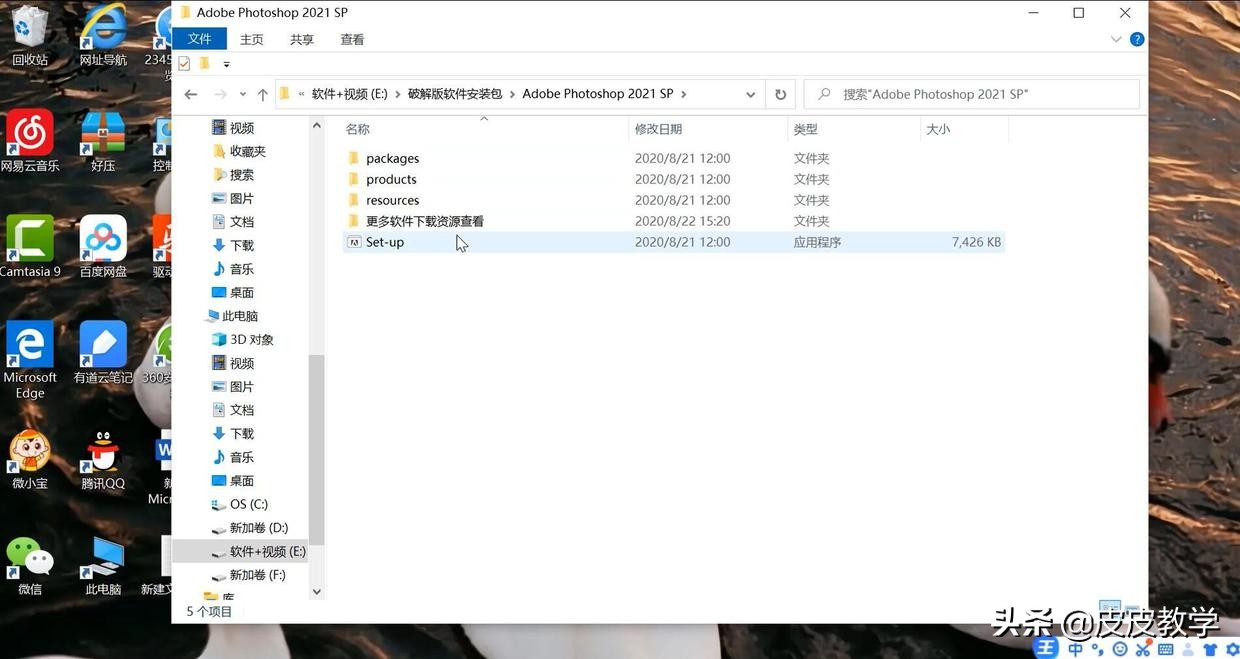Select the resources folder
Screen dimensions: 1240x659
[x=392, y=200]
